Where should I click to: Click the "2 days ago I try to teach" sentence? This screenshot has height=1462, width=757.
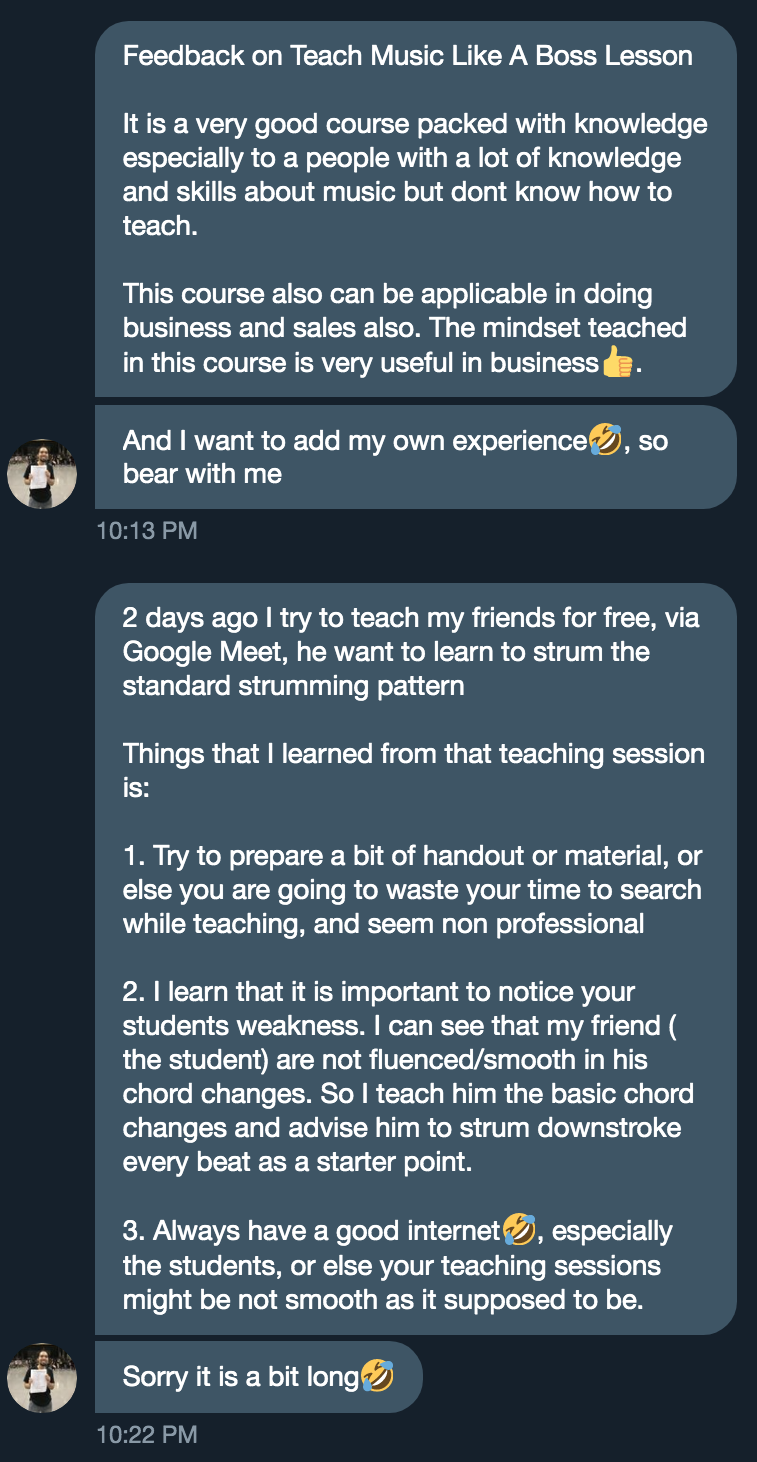click(410, 618)
